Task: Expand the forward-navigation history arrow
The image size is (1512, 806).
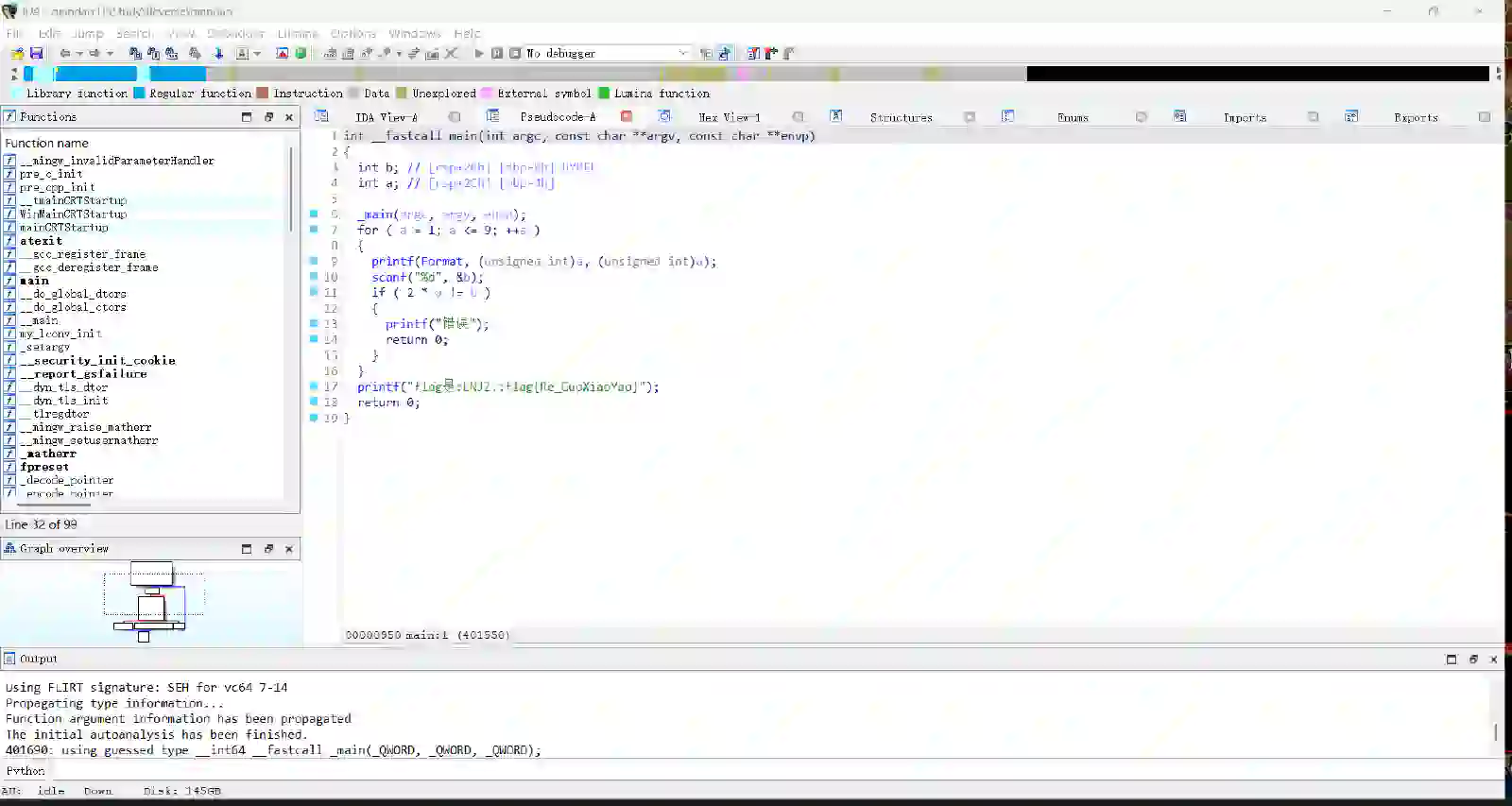Action: pyautogui.click(x=110, y=54)
